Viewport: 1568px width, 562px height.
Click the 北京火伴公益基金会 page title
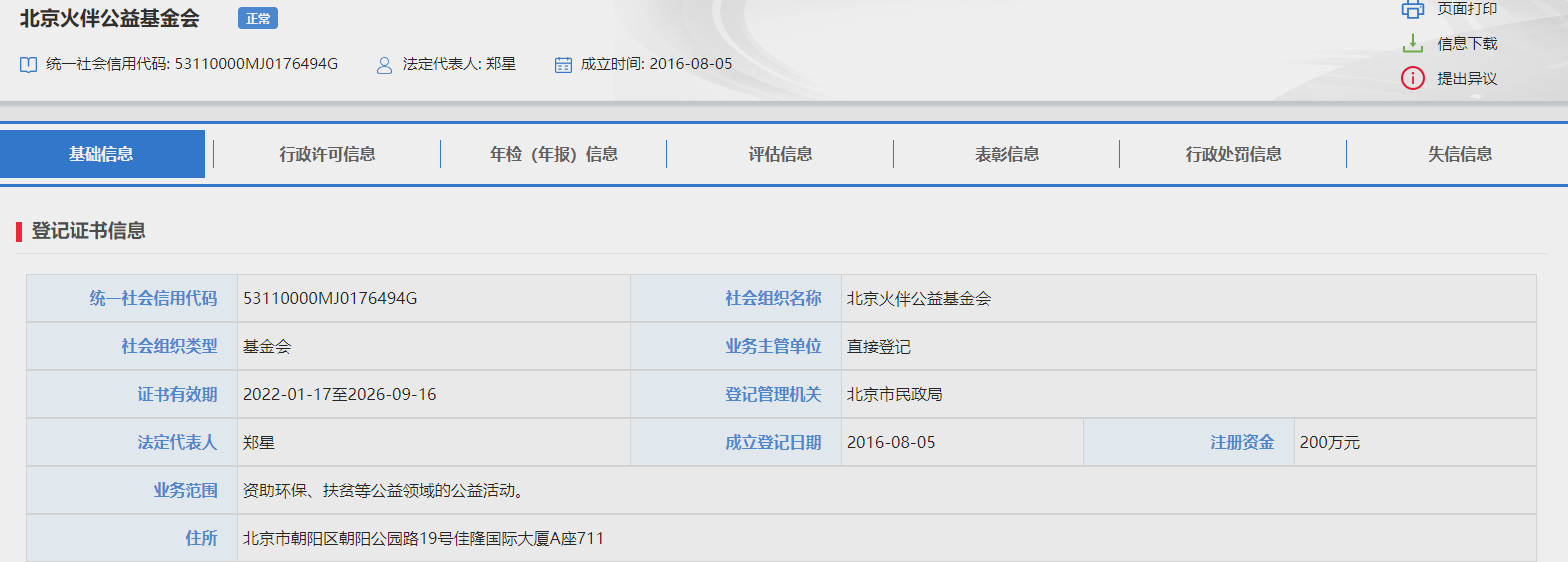pos(110,18)
